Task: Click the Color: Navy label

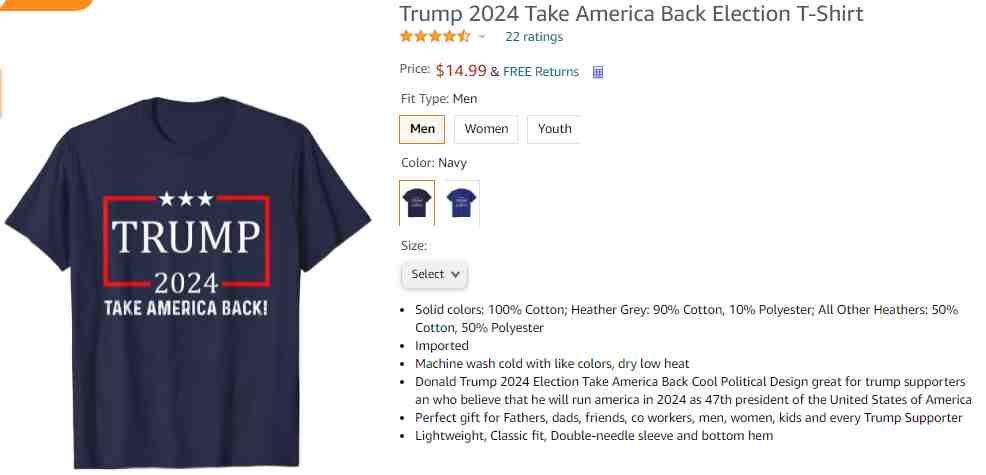Action: (434, 163)
